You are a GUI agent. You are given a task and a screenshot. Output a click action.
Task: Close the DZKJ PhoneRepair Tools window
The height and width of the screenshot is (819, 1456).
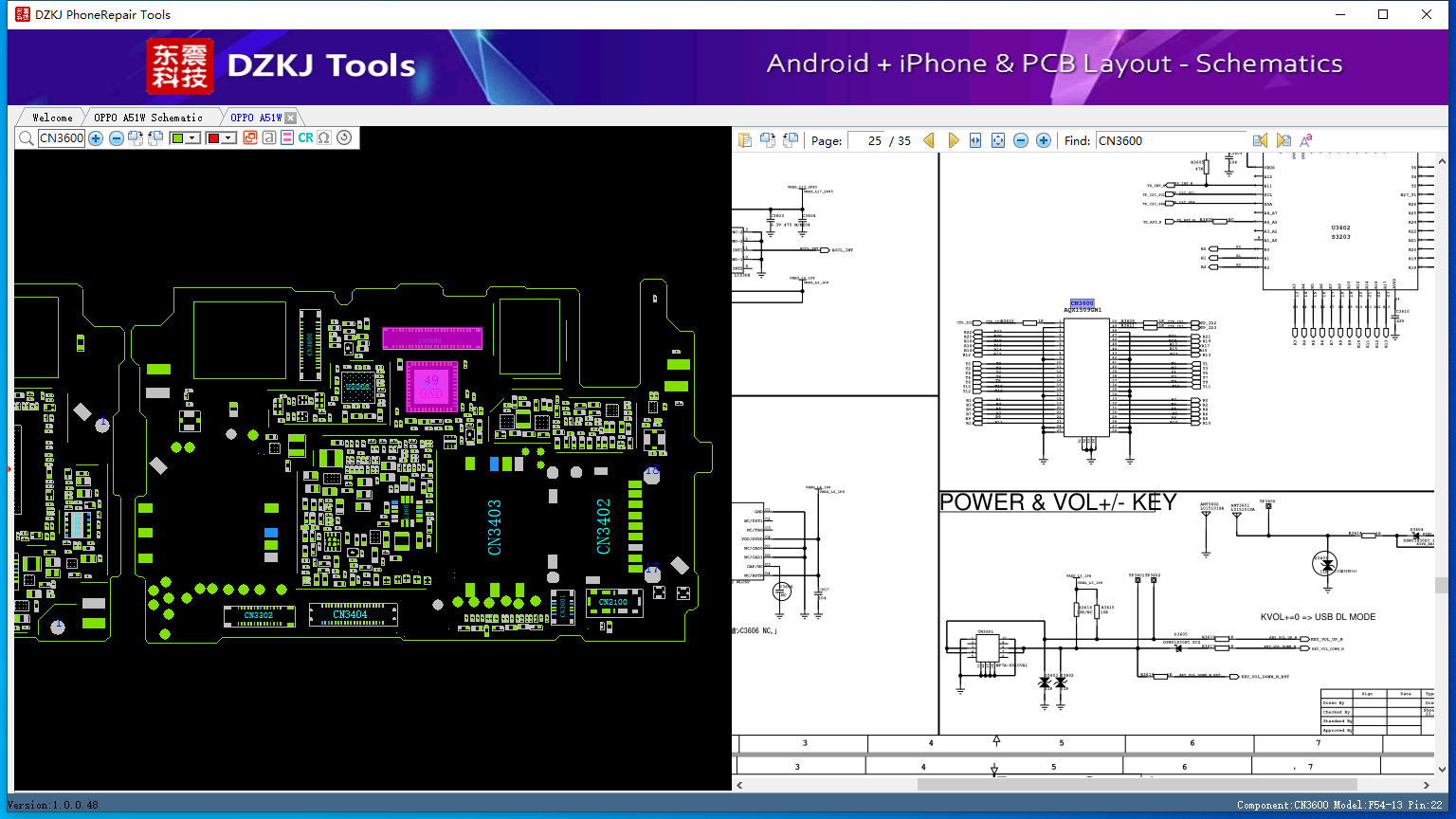coord(1427,14)
